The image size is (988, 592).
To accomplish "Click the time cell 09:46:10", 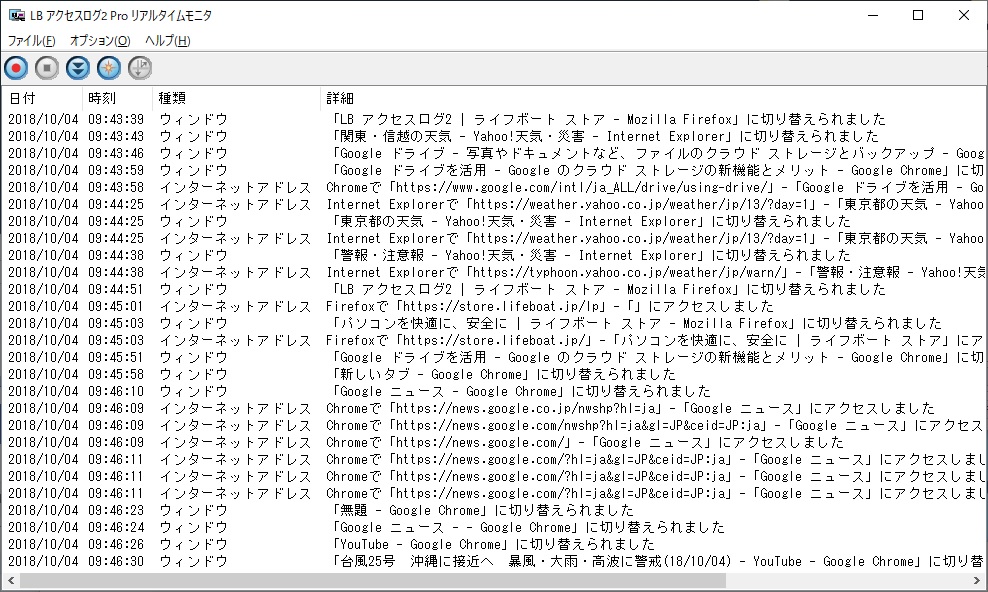I will (116, 391).
